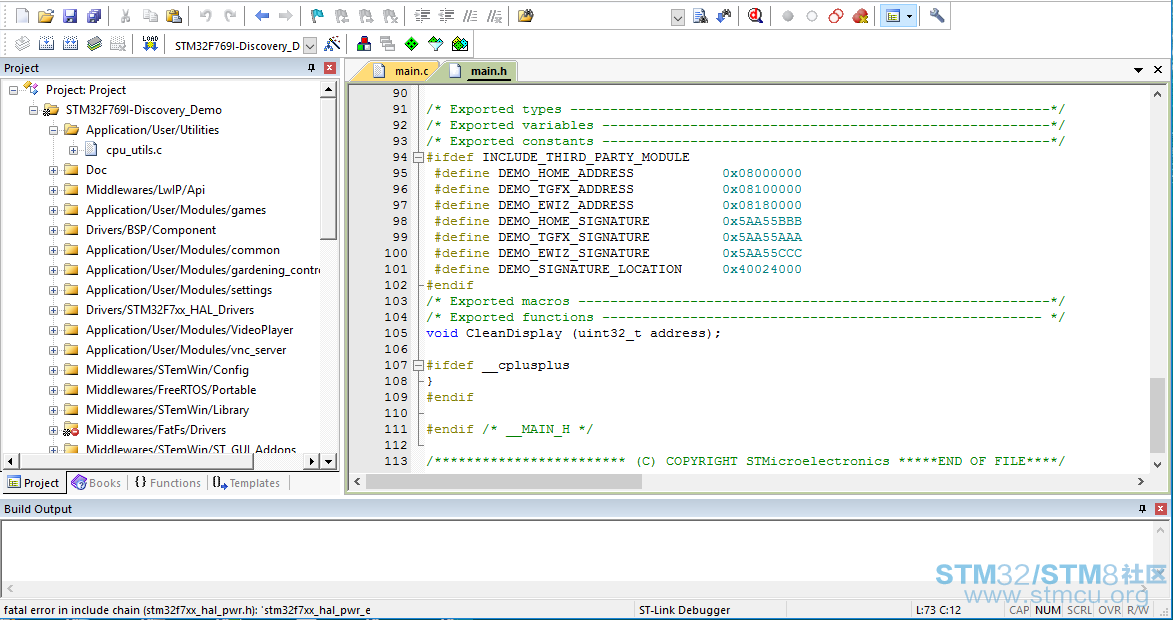
Task: Close the Build Output panel
Action: [x=1160, y=509]
